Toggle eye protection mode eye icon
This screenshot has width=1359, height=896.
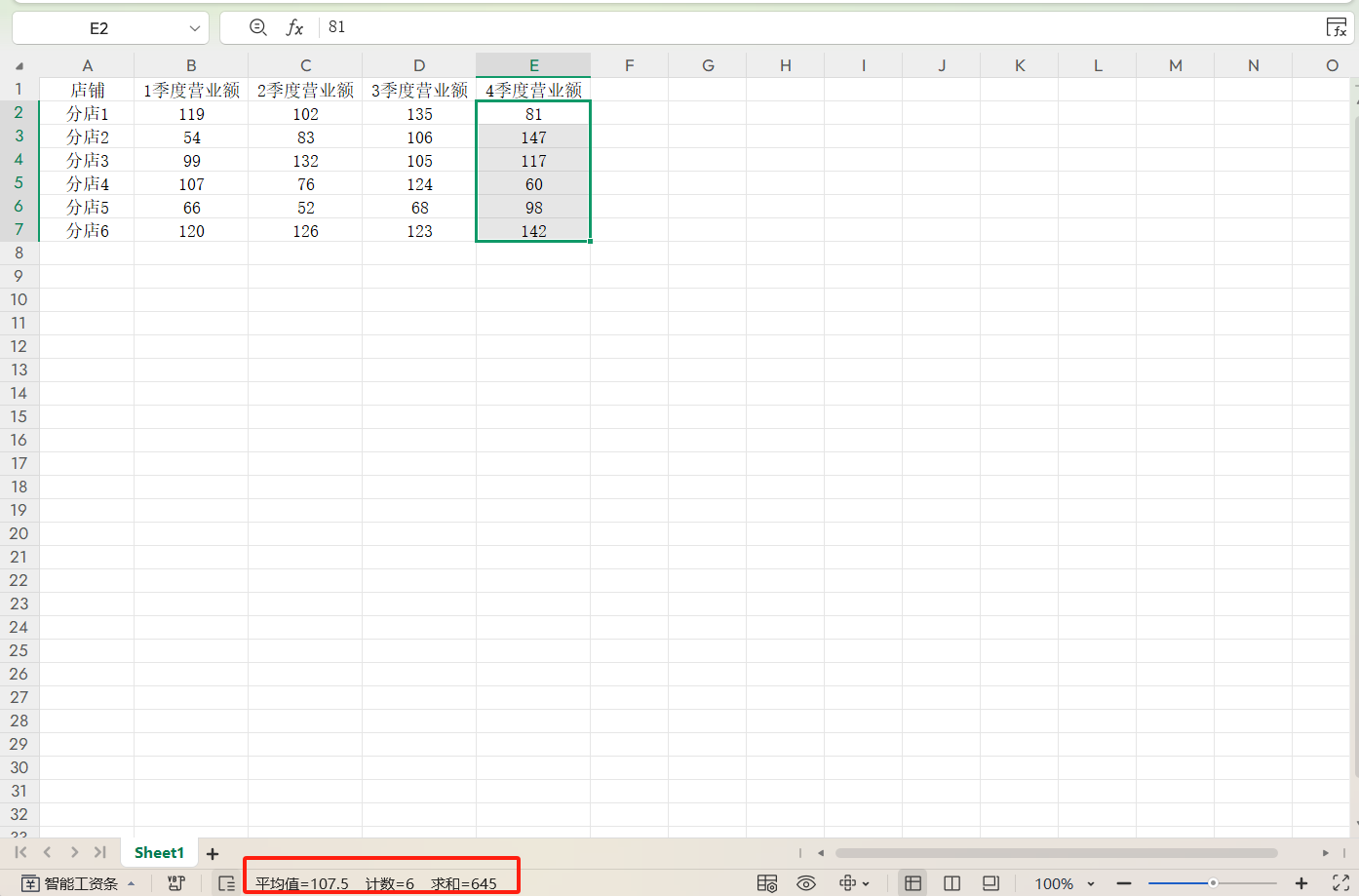click(806, 883)
